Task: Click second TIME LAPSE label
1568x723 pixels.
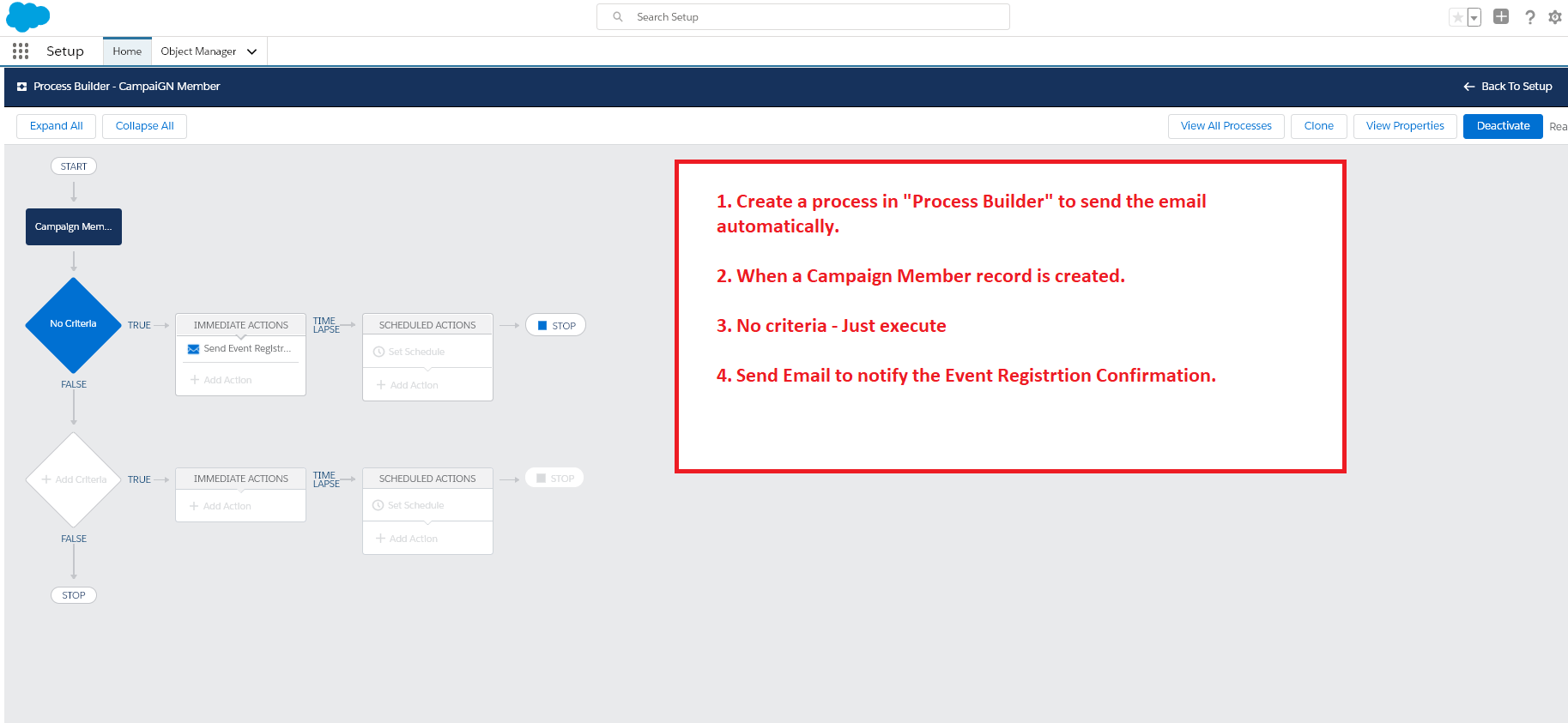Action: click(326, 479)
